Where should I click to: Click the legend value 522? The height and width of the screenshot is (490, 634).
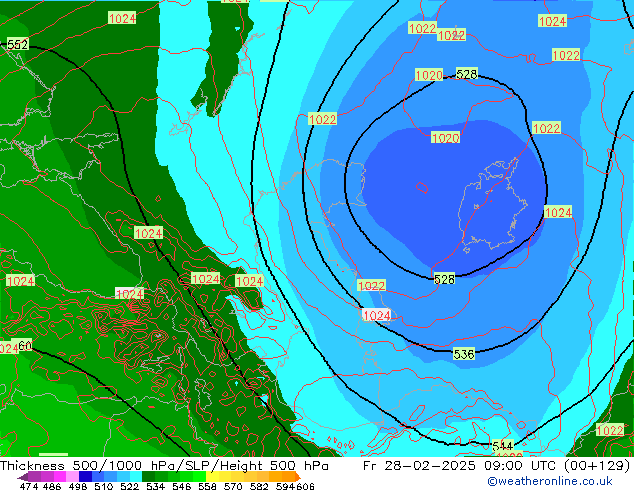click(x=129, y=486)
